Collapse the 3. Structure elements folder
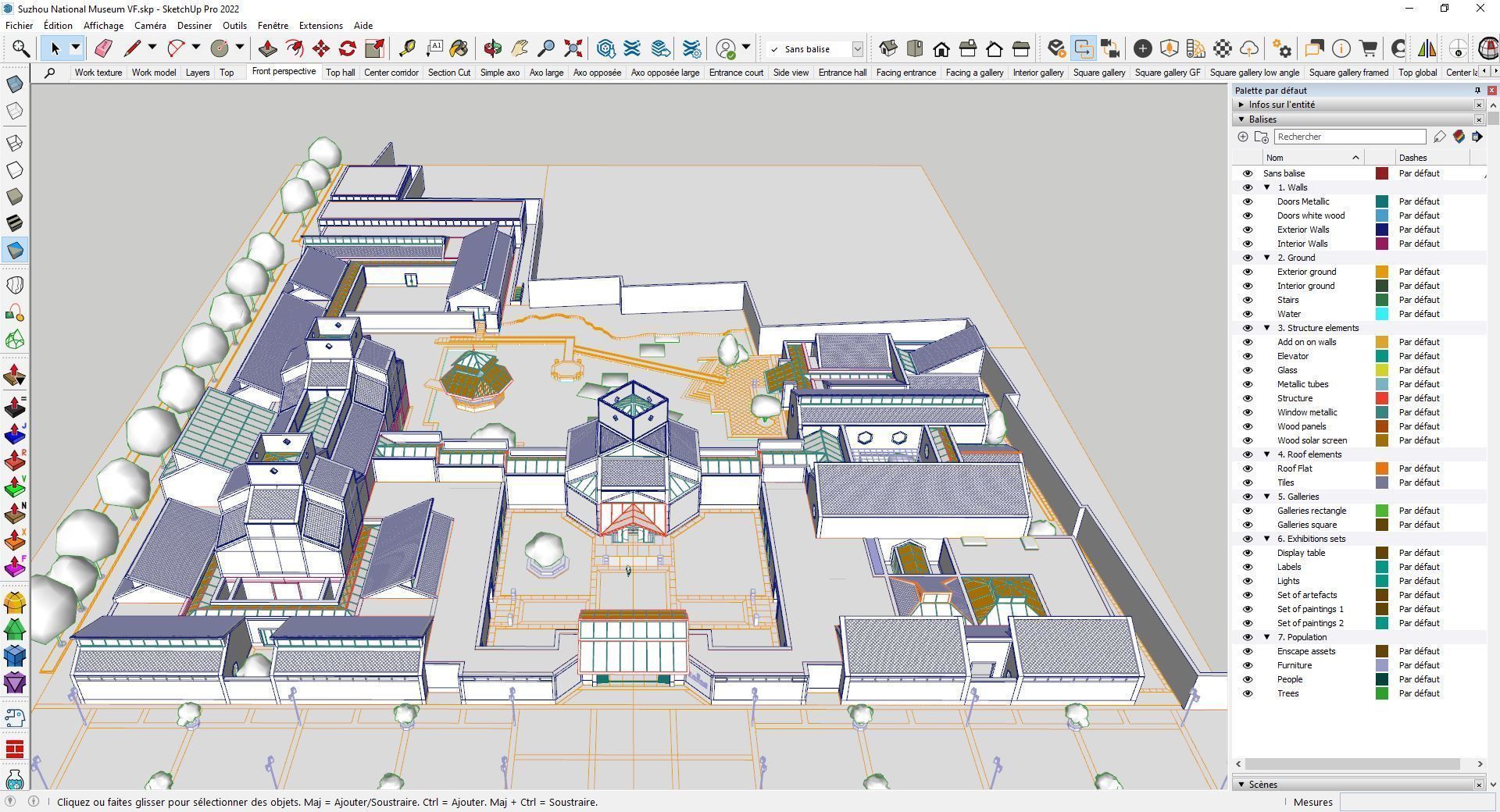 click(1267, 328)
